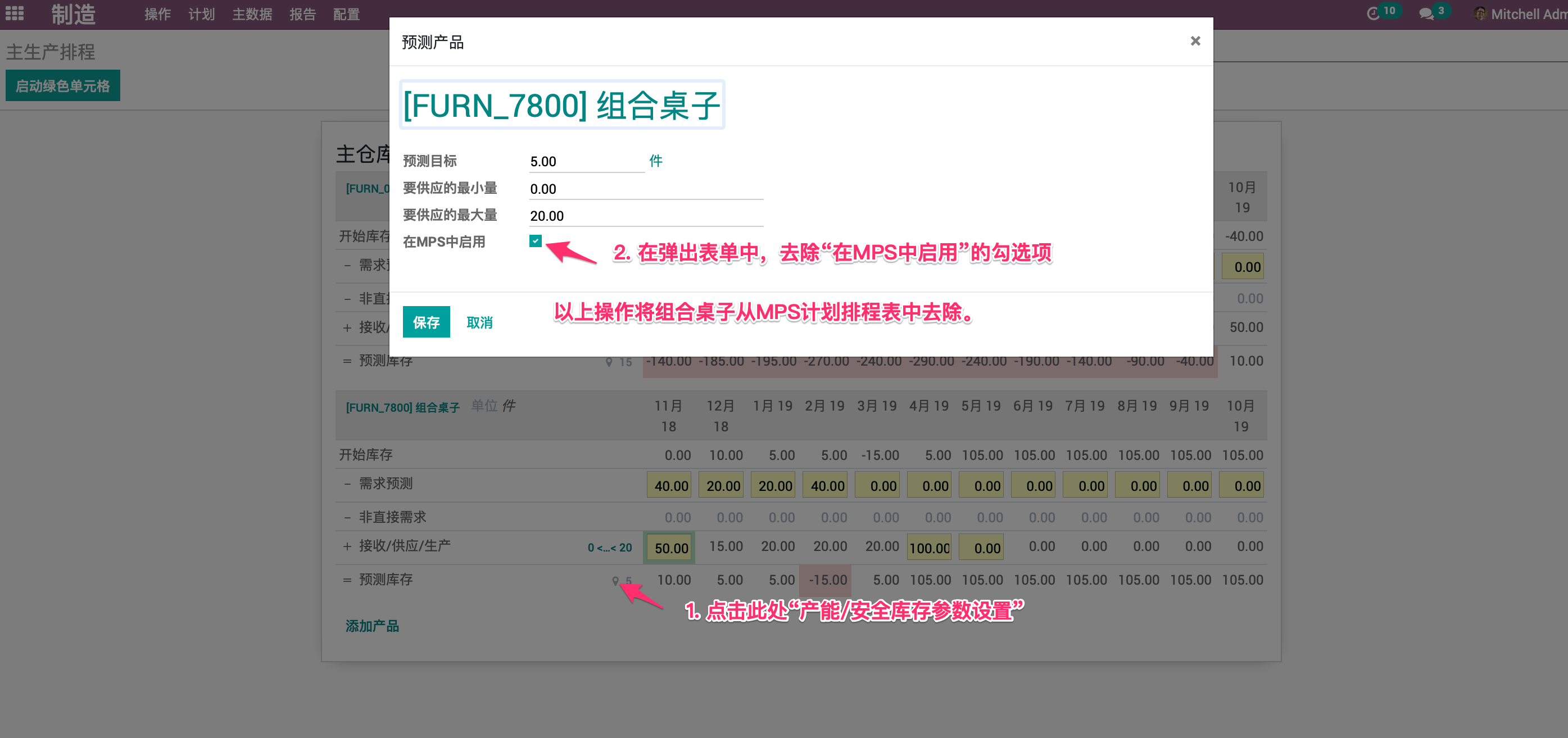Click the 50.00 接收/供应/生产 cell
The image size is (1568, 738).
coord(669,548)
